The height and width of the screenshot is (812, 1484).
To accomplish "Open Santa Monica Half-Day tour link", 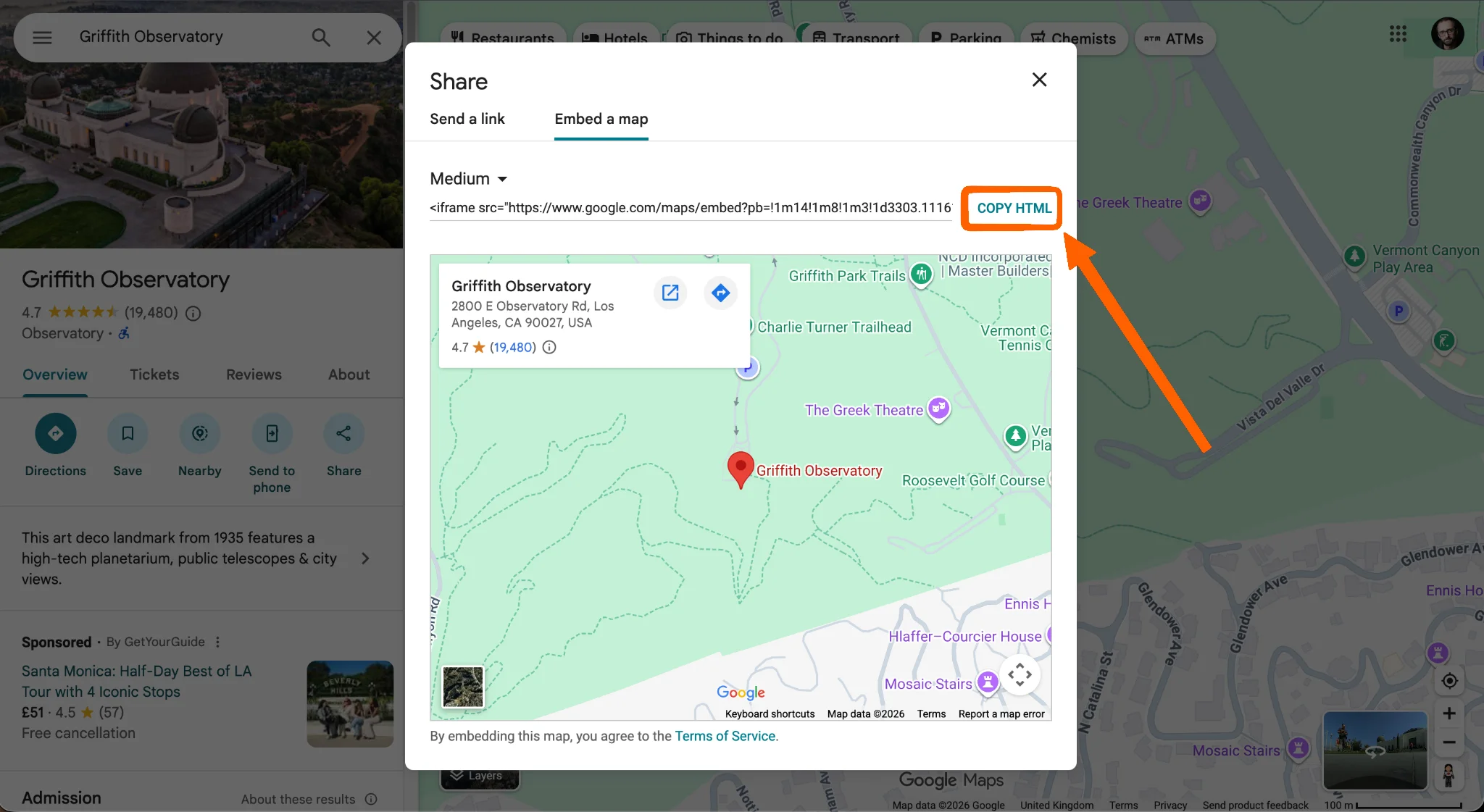I will (136, 681).
